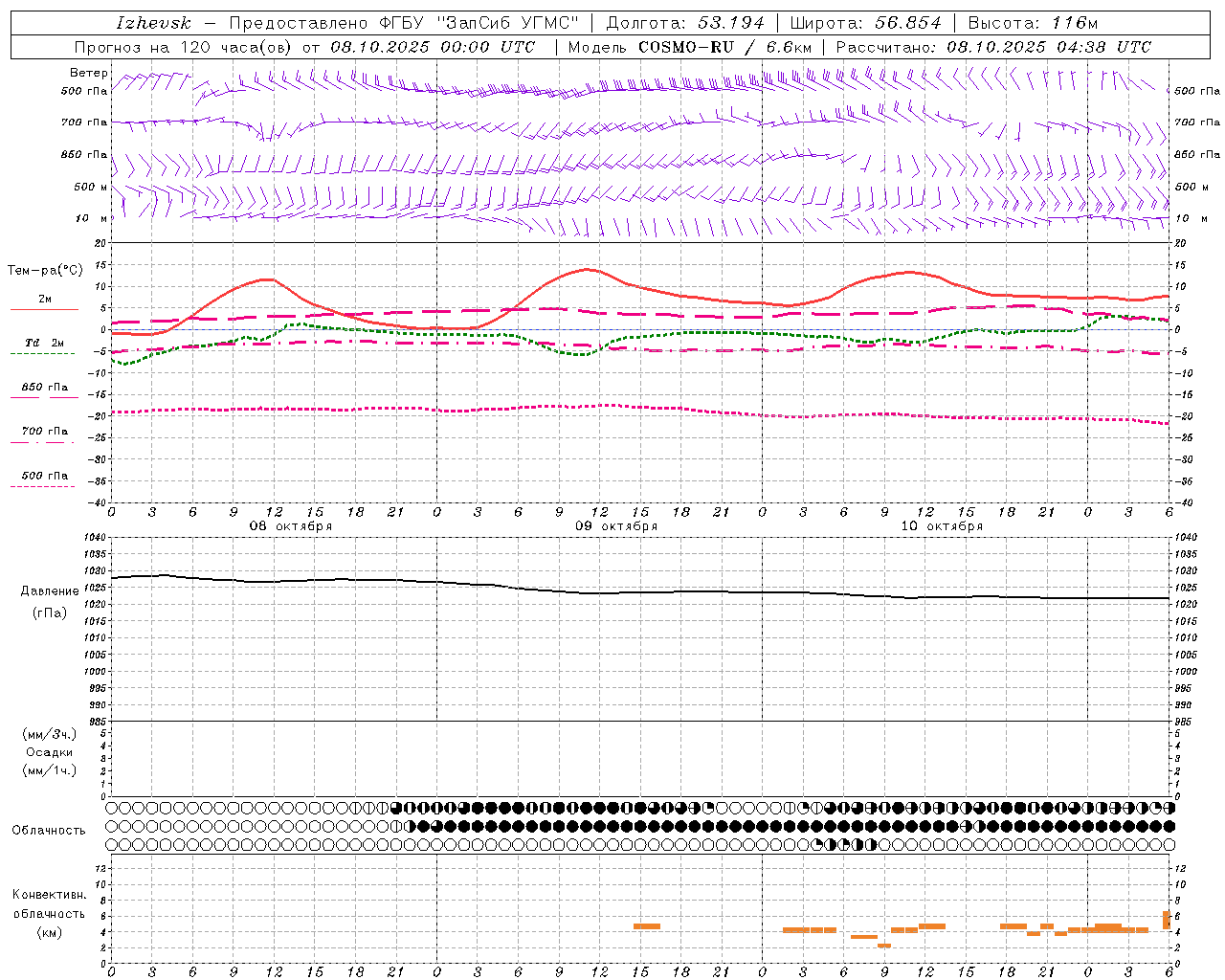This screenshot has width=1225, height=980.
Task: Click the Высота: 116м value
Action: (1033, 23)
